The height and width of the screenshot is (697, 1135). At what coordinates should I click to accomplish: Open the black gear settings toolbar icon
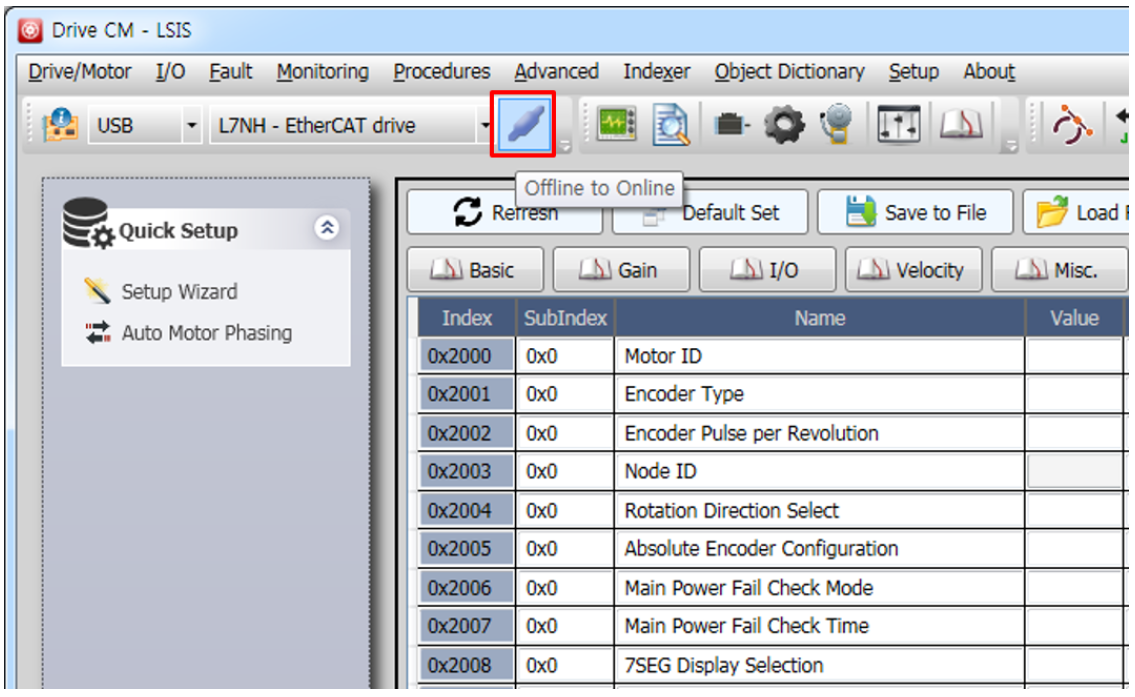point(784,125)
